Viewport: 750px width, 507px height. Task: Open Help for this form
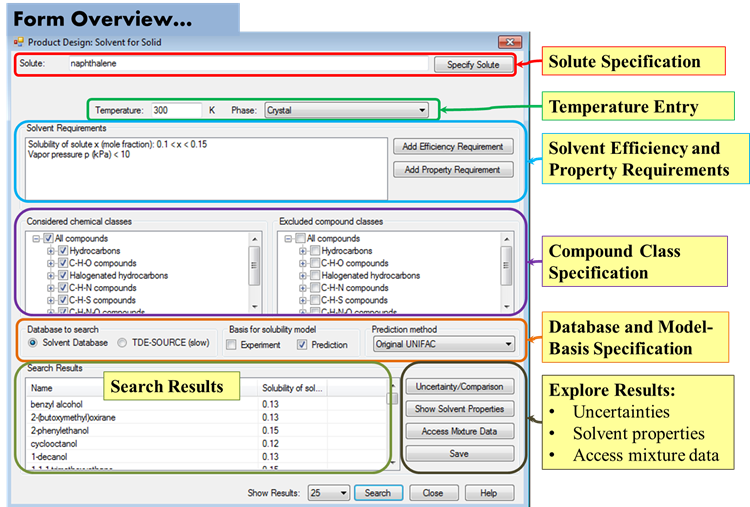point(489,493)
